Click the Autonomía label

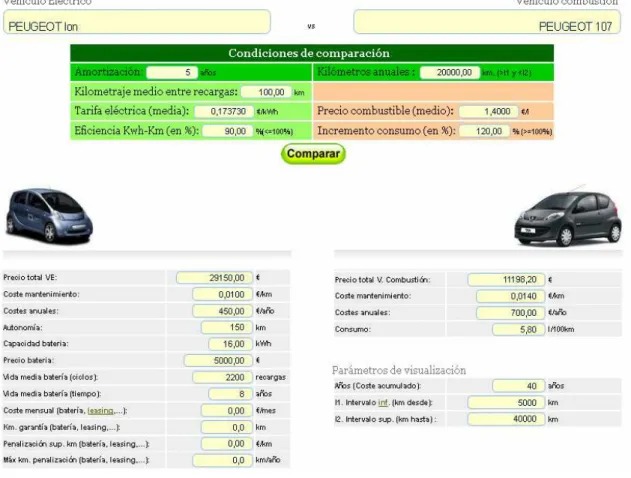click(23, 328)
